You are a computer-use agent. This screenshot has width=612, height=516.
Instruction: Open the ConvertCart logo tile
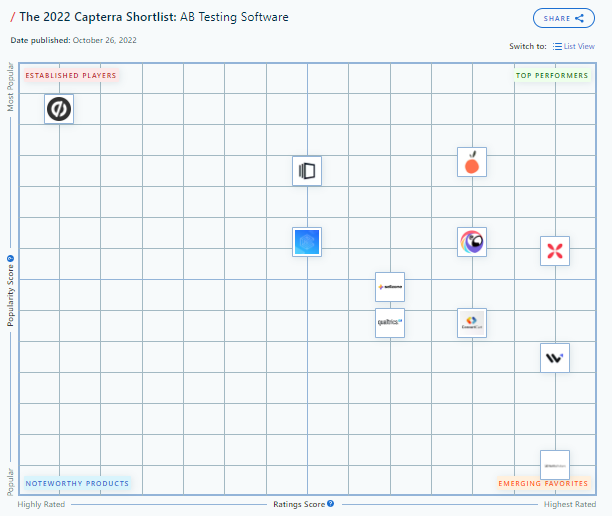click(x=472, y=323)
